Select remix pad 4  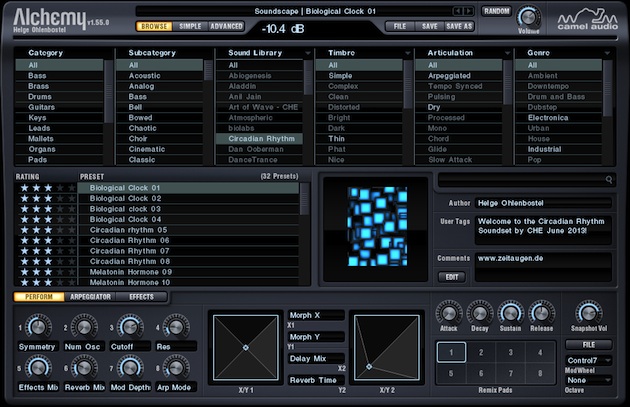coord(540,352)
